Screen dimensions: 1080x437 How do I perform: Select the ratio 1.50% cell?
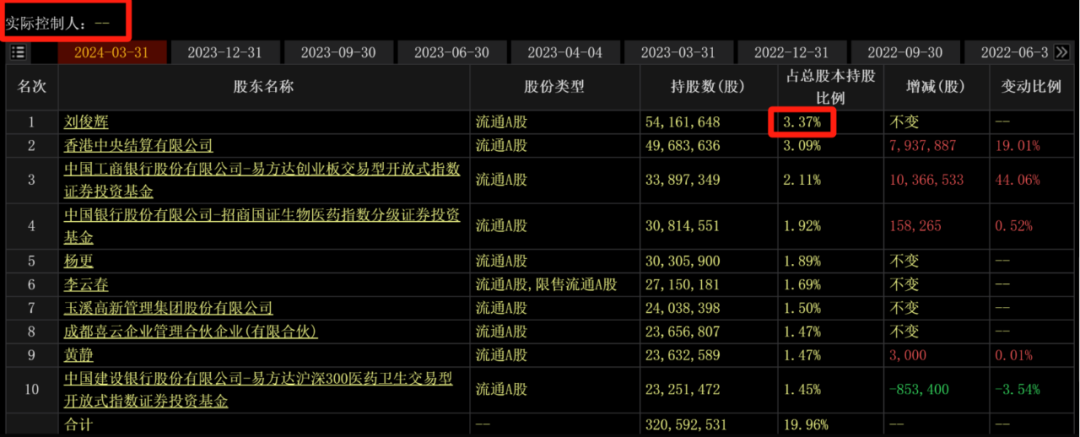tap(802, 308)
